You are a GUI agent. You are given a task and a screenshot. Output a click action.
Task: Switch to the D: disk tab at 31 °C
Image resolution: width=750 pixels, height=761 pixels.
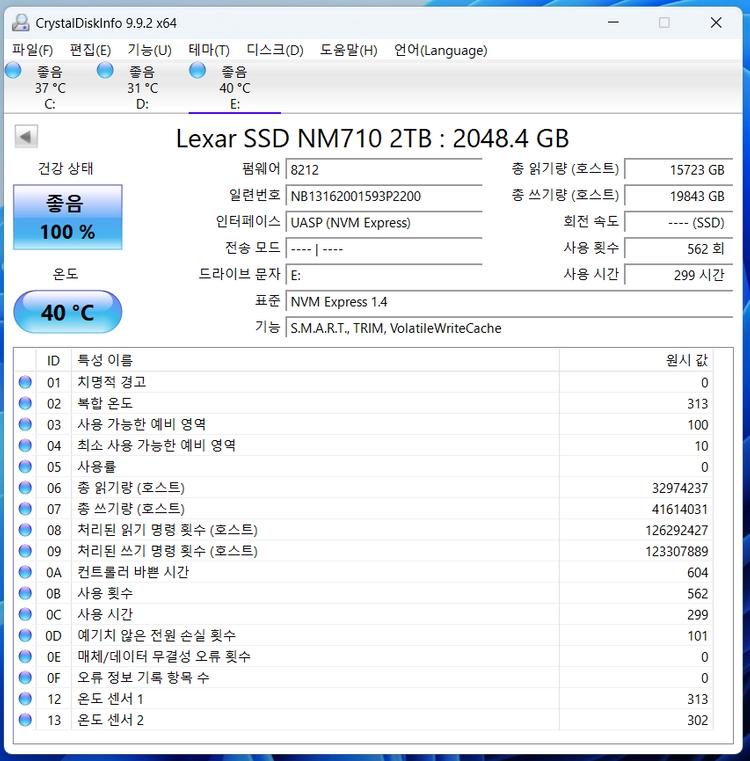[x=142, y=87]
